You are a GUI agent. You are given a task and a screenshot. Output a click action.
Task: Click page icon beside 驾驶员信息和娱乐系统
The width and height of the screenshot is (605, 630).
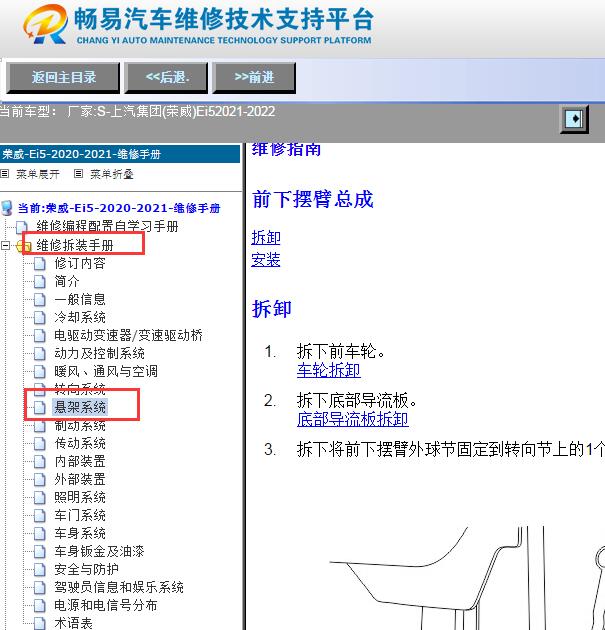[x=39, y=587]
